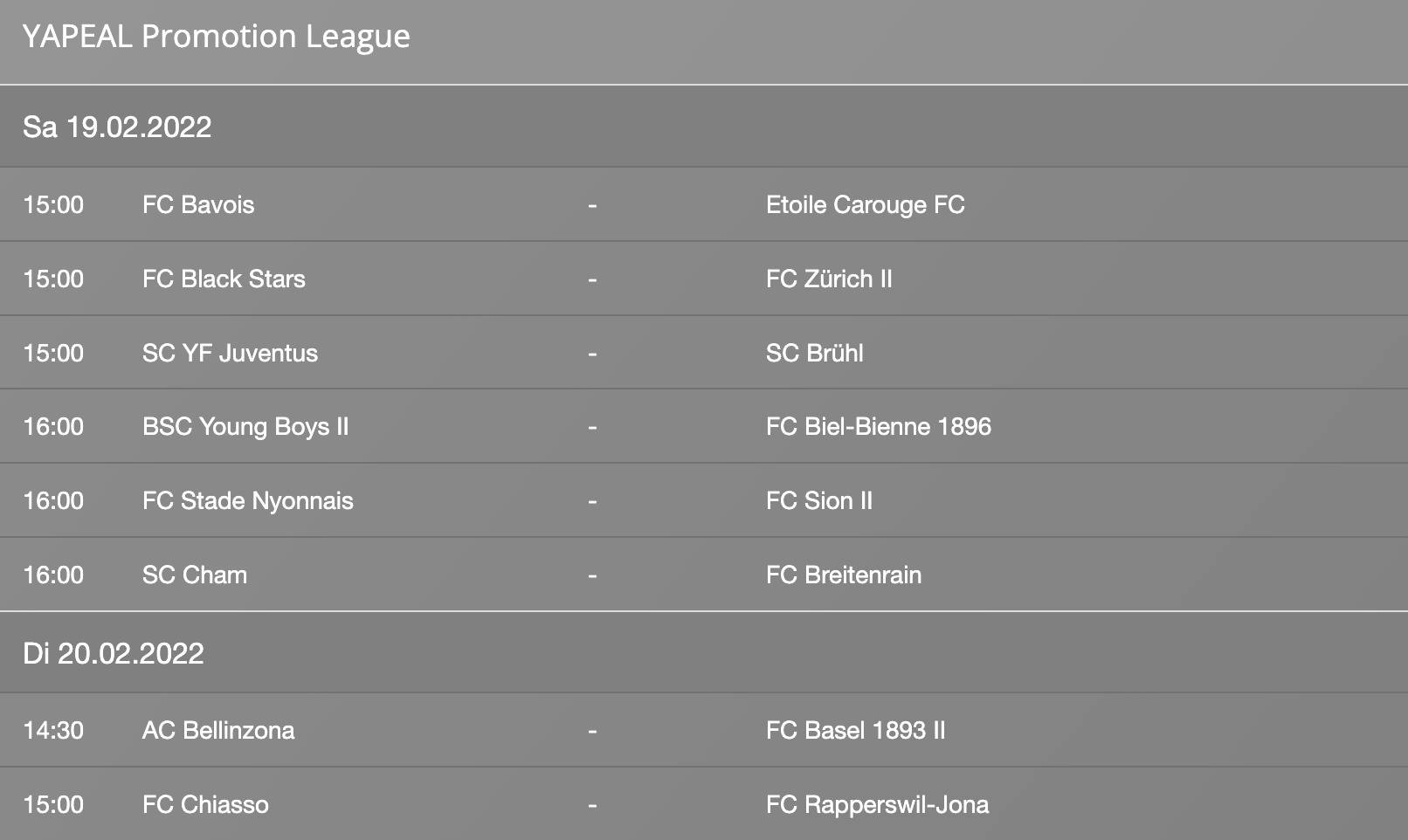Image resolution: width=1408 pixels, height=840 pixels.
Task: Click the 14:30 kickoff time for Bellinzona match
Action: click(x=53, y=731)
